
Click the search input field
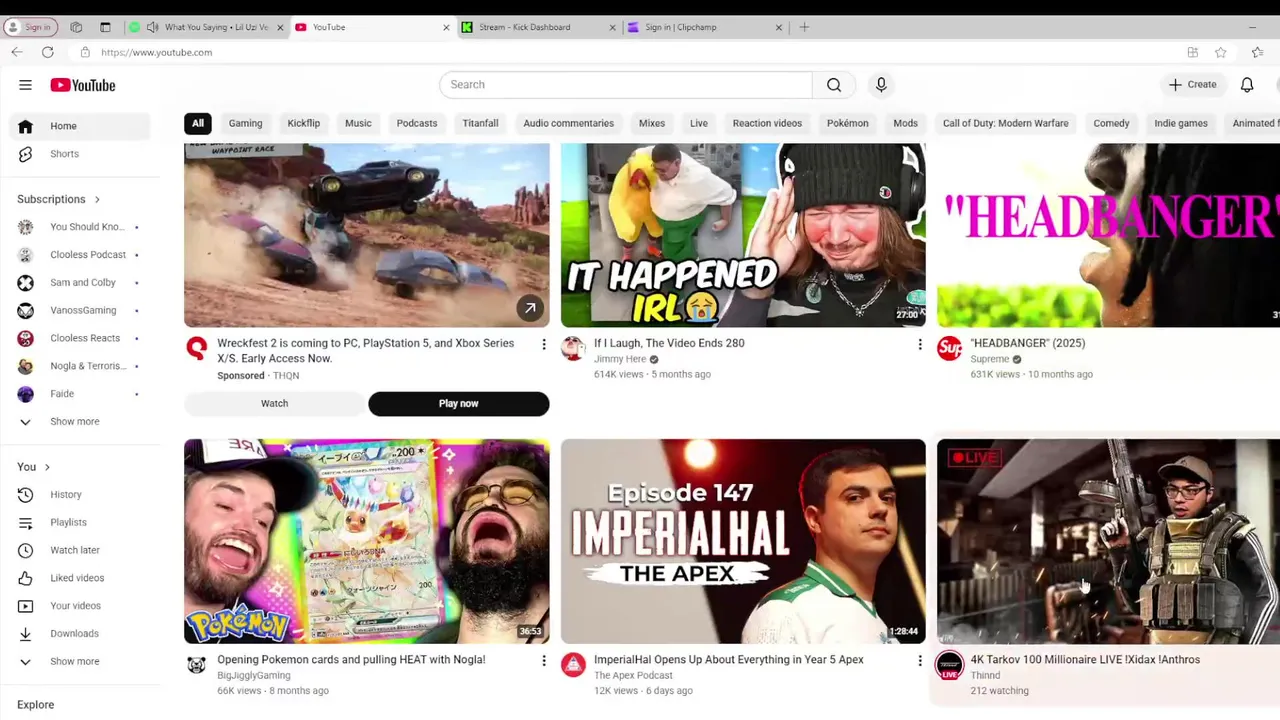coord(626,85)
